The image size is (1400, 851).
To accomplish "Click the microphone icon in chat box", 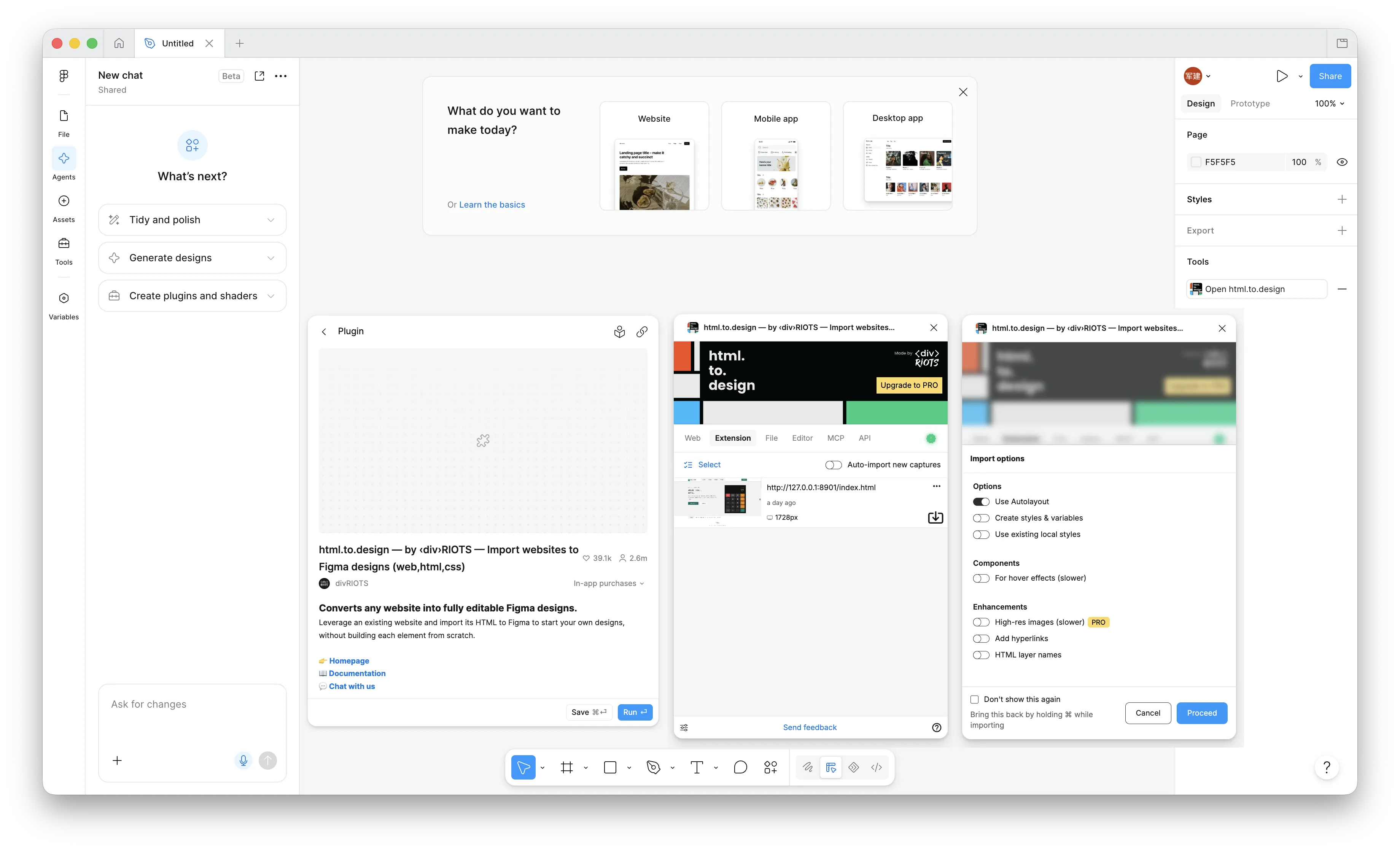I will pos(243,760).
